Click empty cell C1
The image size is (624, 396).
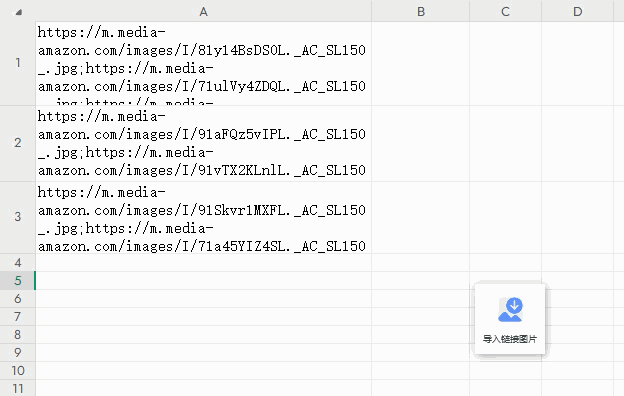(x=505, y=64)
